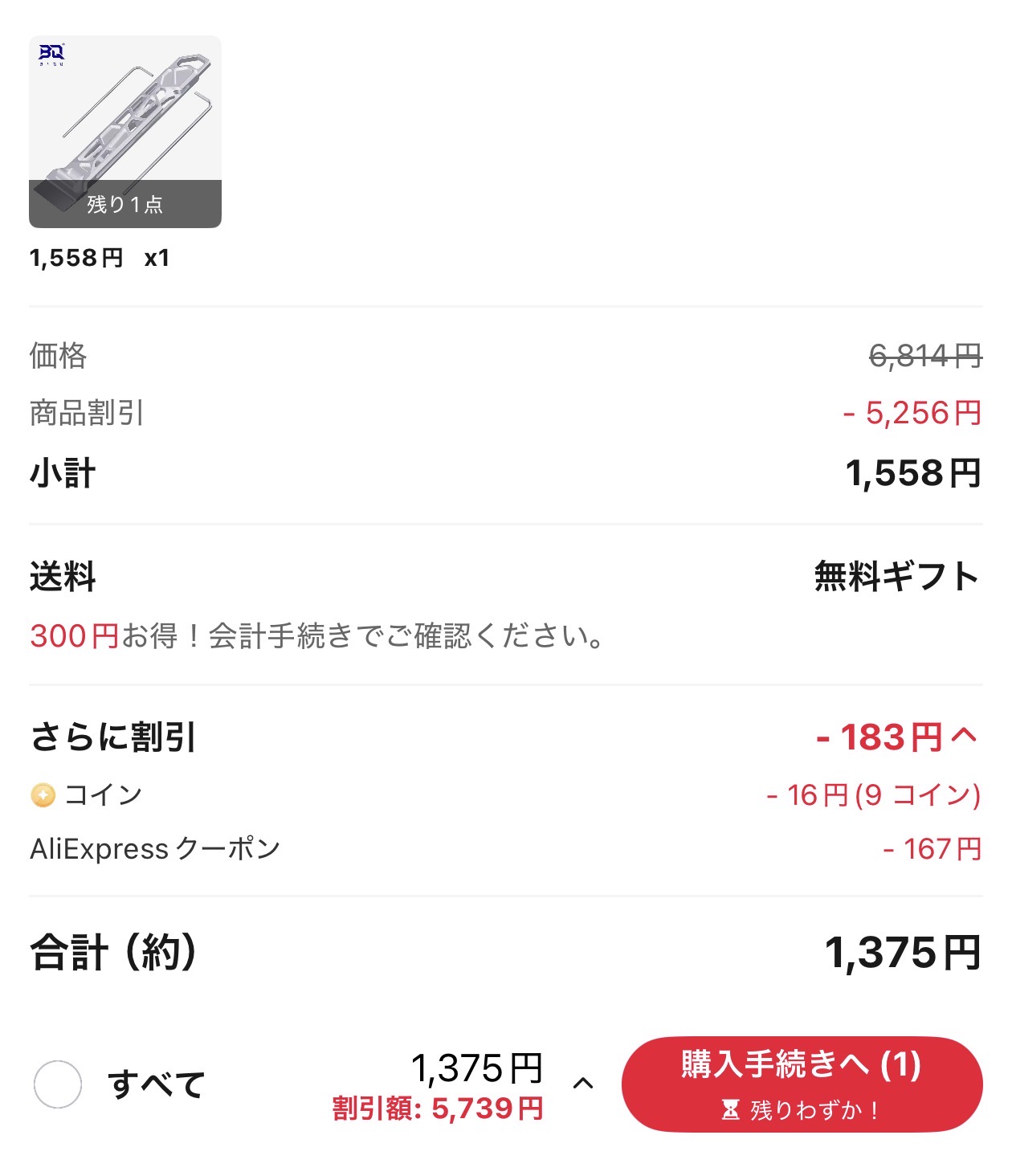The image size is (1012, 1176).
Task: Click the コイン discount label
Action: tap(104, 795)
